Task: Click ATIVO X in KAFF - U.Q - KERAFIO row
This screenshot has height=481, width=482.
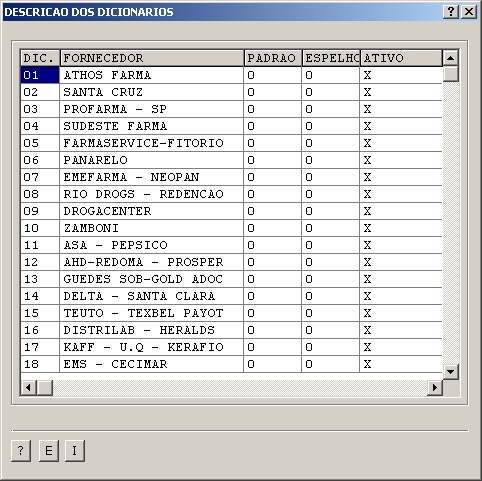Action: tap(401, 347)
